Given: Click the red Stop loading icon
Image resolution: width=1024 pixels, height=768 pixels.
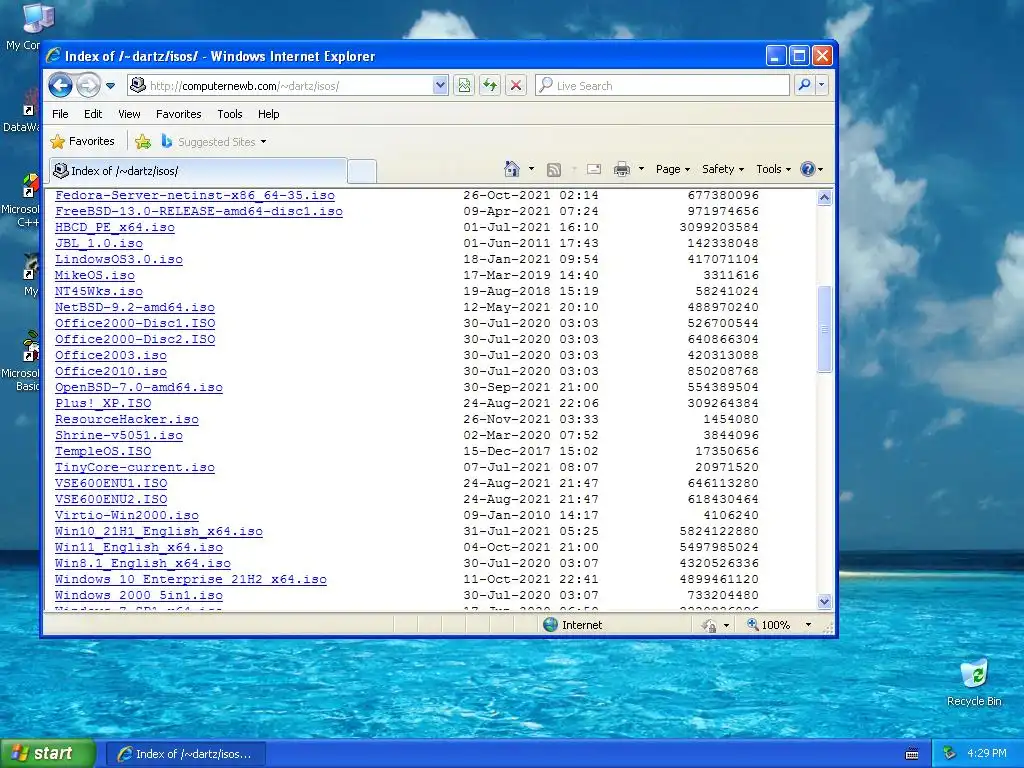Looking at the screenshot, I should click(516, 86).
